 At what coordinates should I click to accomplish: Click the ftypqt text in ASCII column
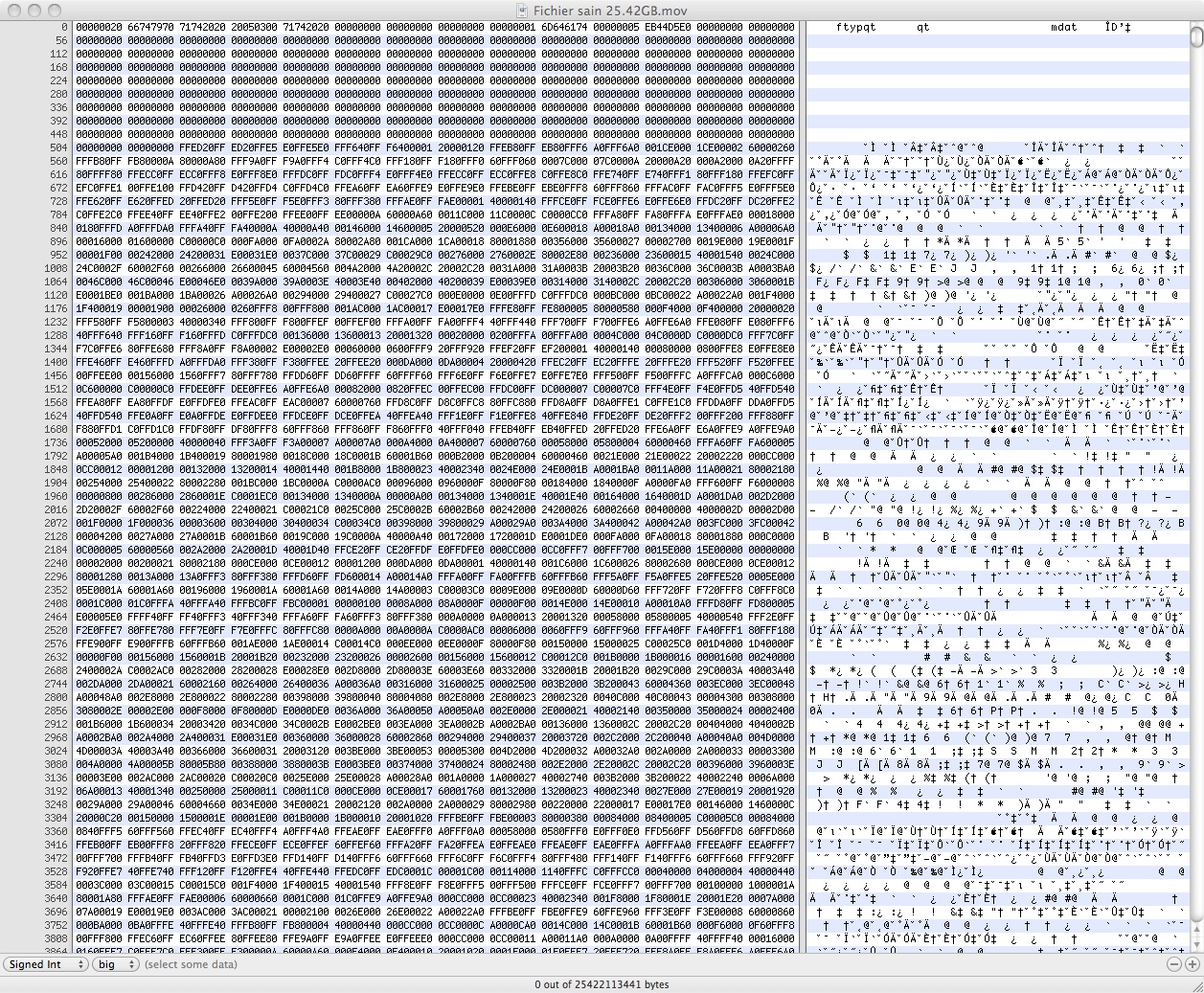click(855, 27)
